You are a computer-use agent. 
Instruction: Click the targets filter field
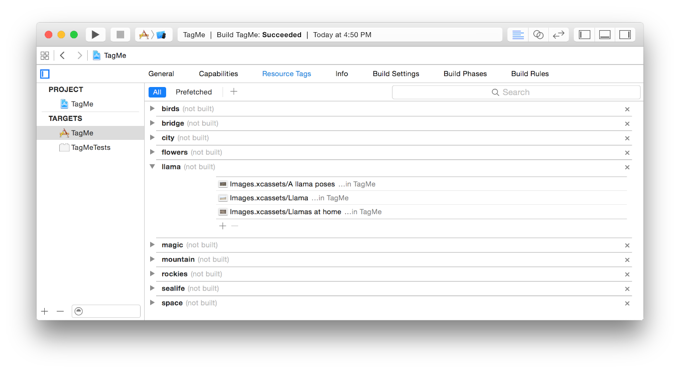click(x=106, y=311)
